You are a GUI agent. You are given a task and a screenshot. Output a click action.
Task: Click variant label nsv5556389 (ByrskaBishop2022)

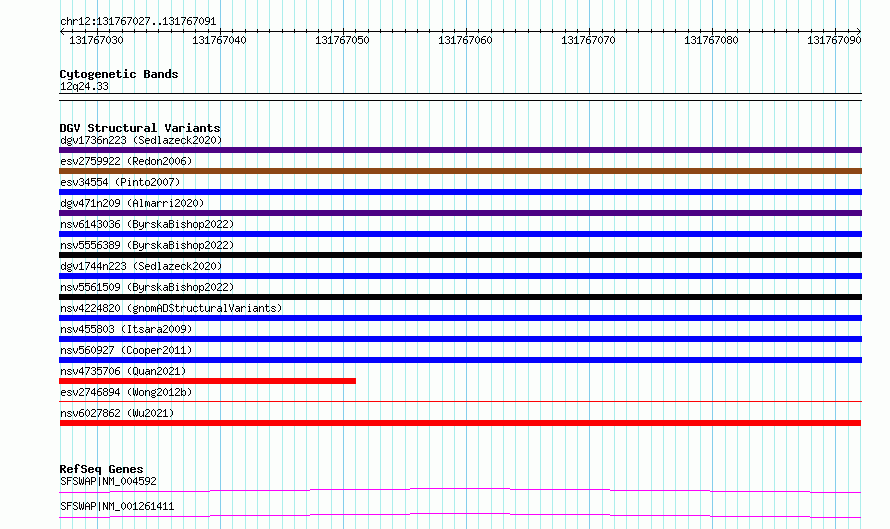tap(147, 245)
